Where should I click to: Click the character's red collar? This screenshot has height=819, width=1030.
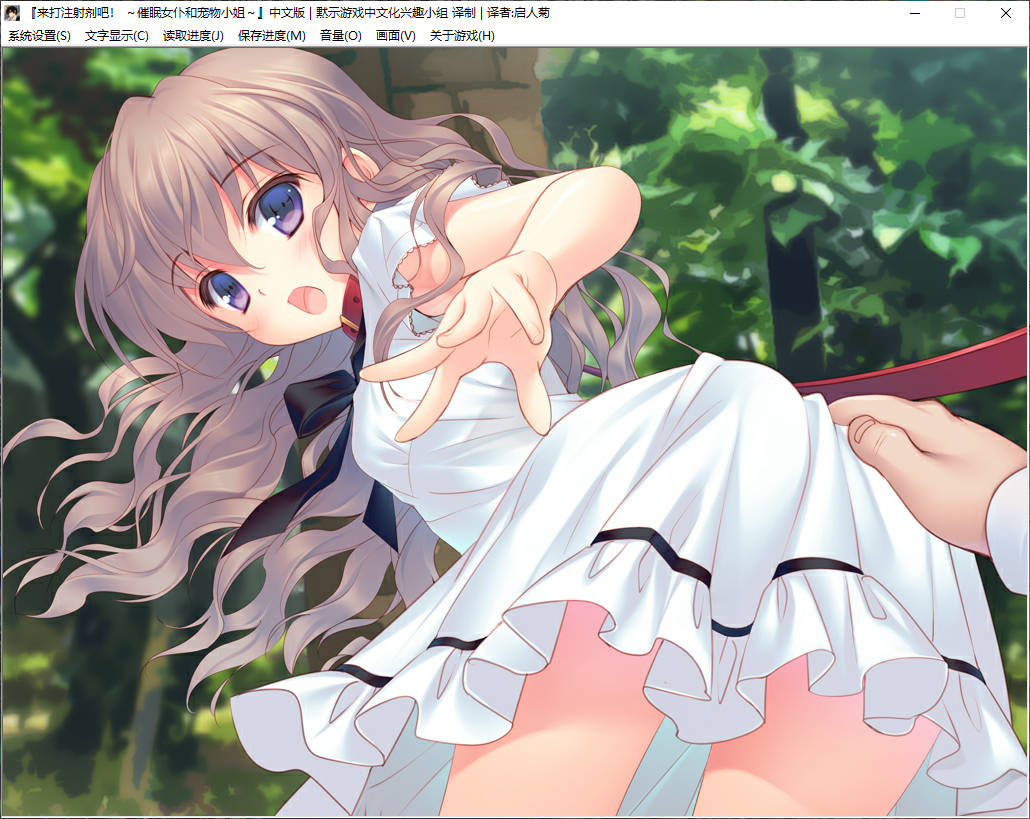coord(352,306)
